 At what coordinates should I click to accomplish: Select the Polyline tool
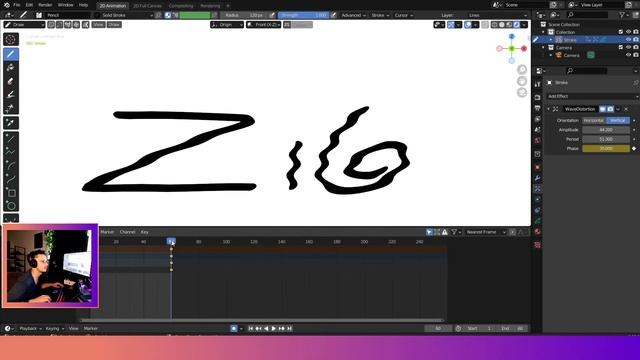[11, 152]
